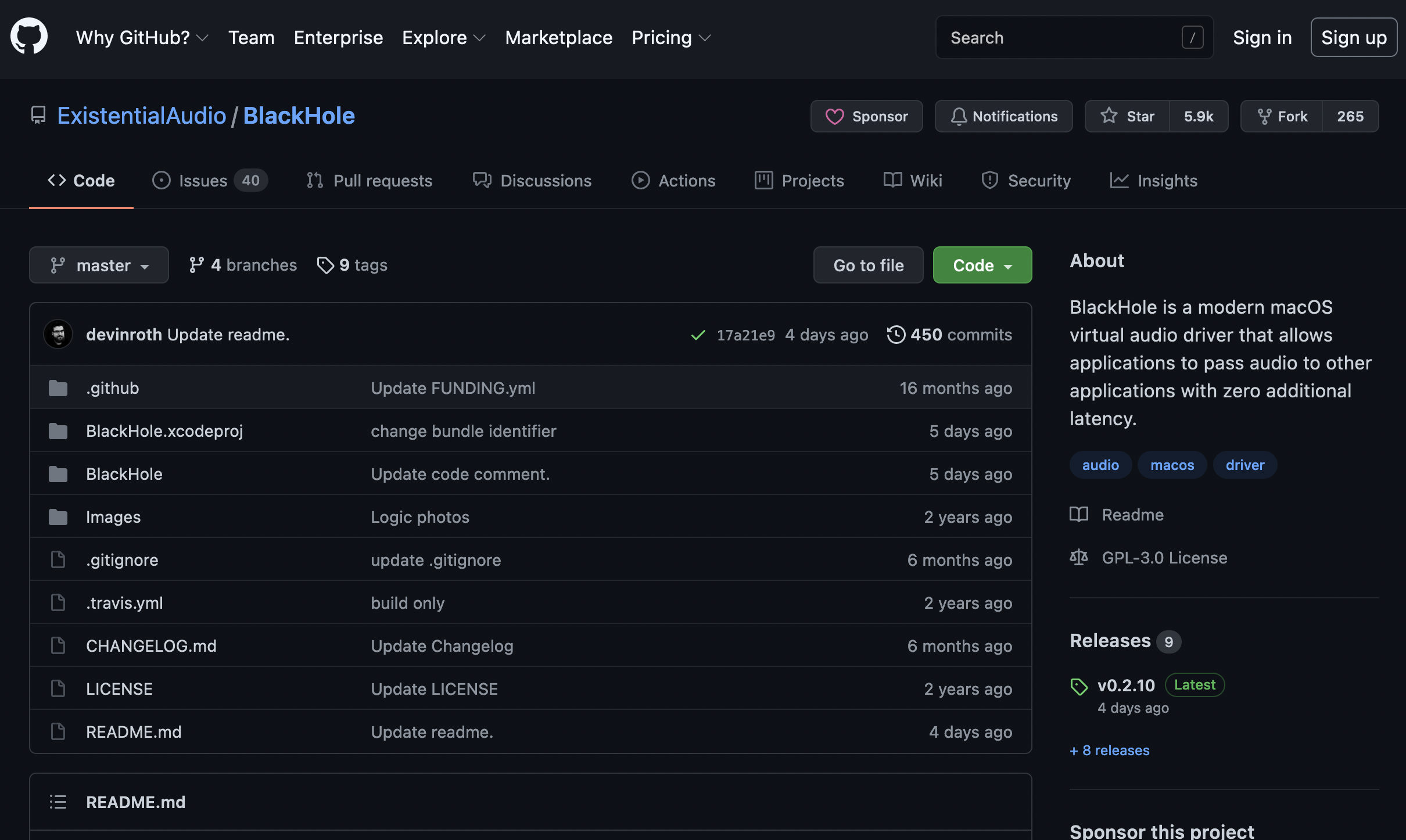Click the repository book icon beside ExistentialAudio
This screenshot has height=840, width=1406.
(38, 115)
